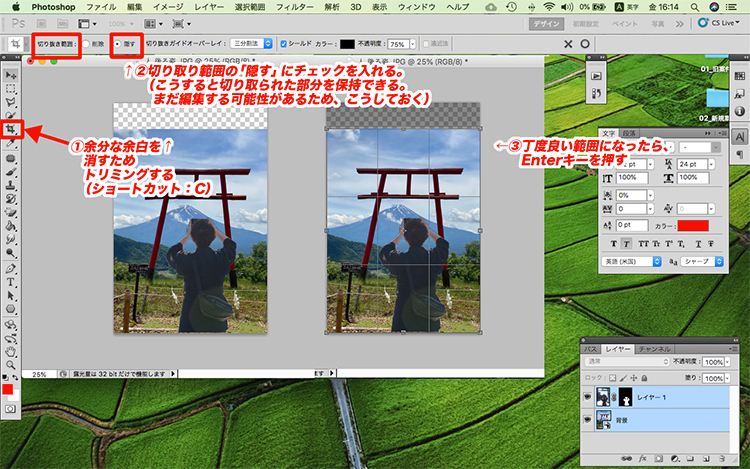This screenshot has width=750, height=469.
Task: Click the lock position icon
Action: (x=634, y=378)
